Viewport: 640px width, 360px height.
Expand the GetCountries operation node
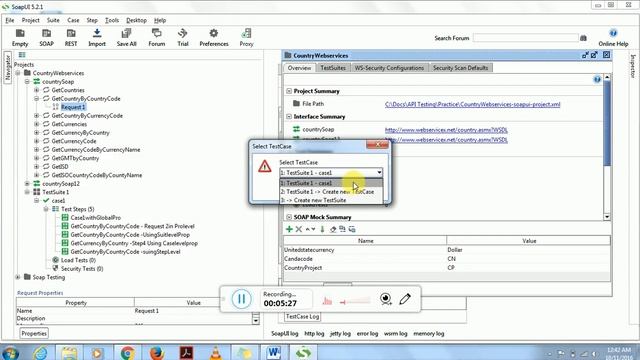[37, 90]
